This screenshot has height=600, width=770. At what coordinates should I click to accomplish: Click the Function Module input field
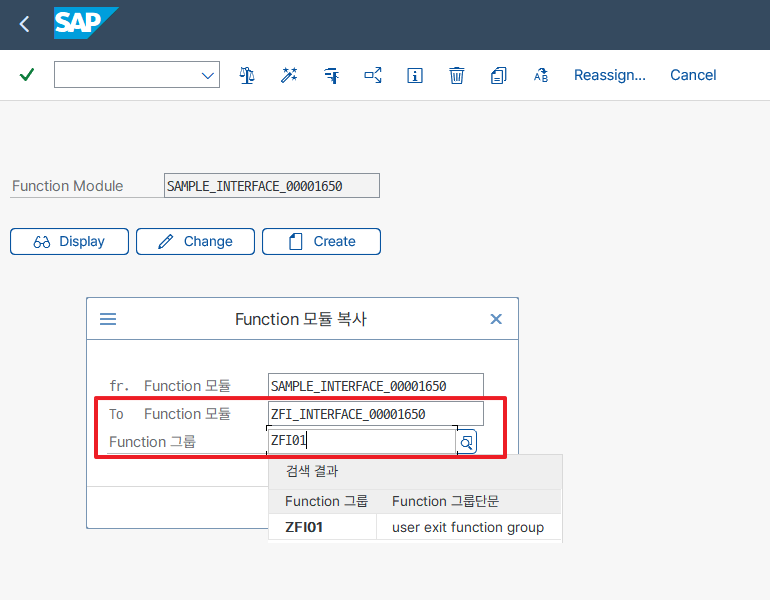tap(272, 186)
